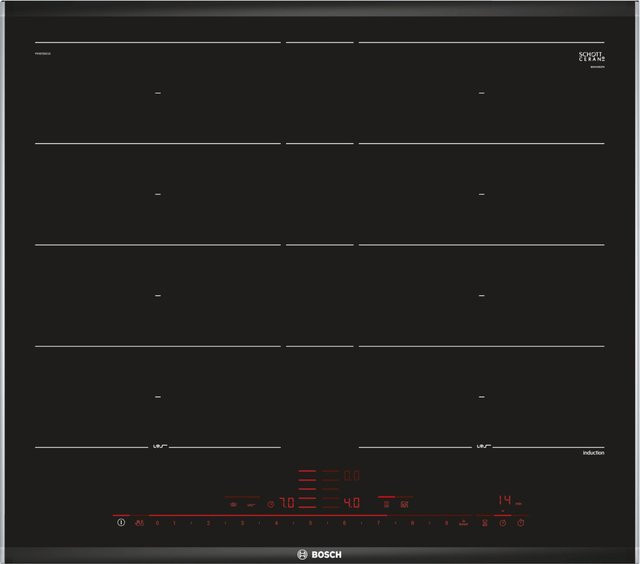Screen dimensions: 640x564
Task: Select power level 4 on the slider
Action: point(276,523)
